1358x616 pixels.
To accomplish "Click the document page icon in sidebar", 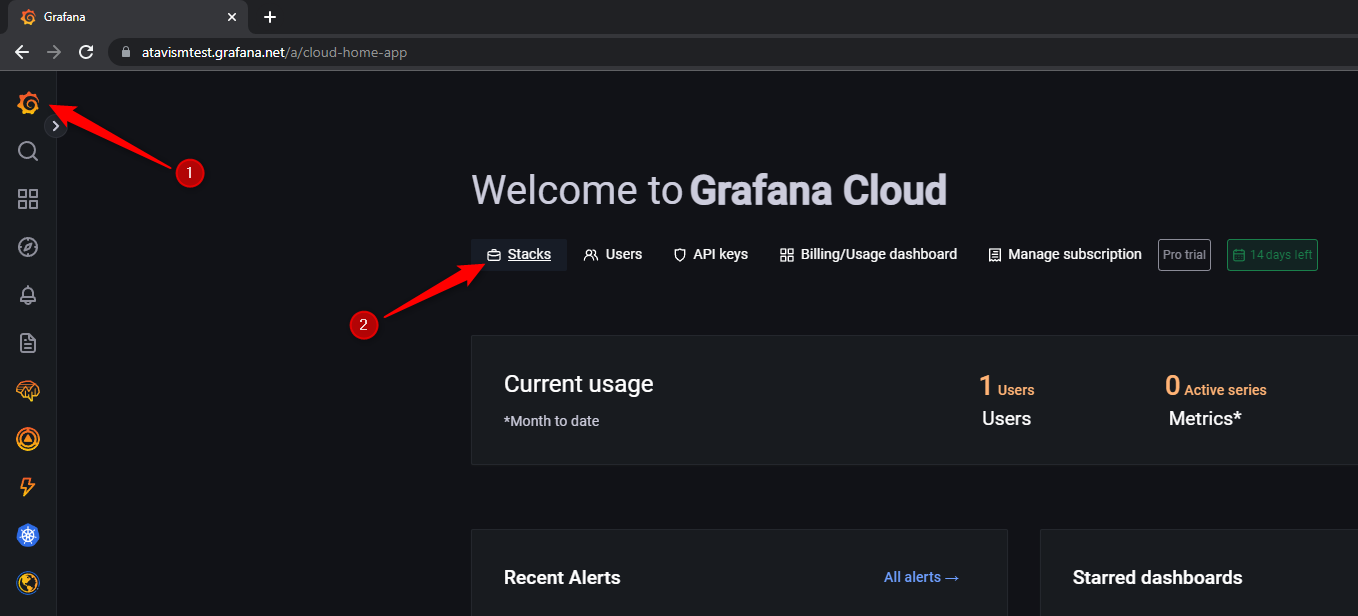I will pos(28,343).
